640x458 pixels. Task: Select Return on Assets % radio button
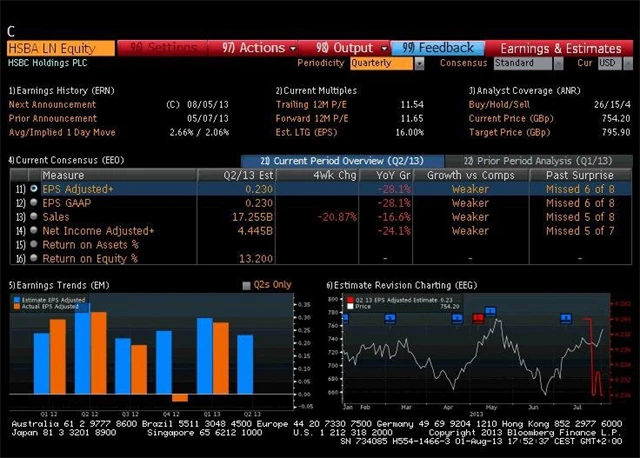(34, 244)
